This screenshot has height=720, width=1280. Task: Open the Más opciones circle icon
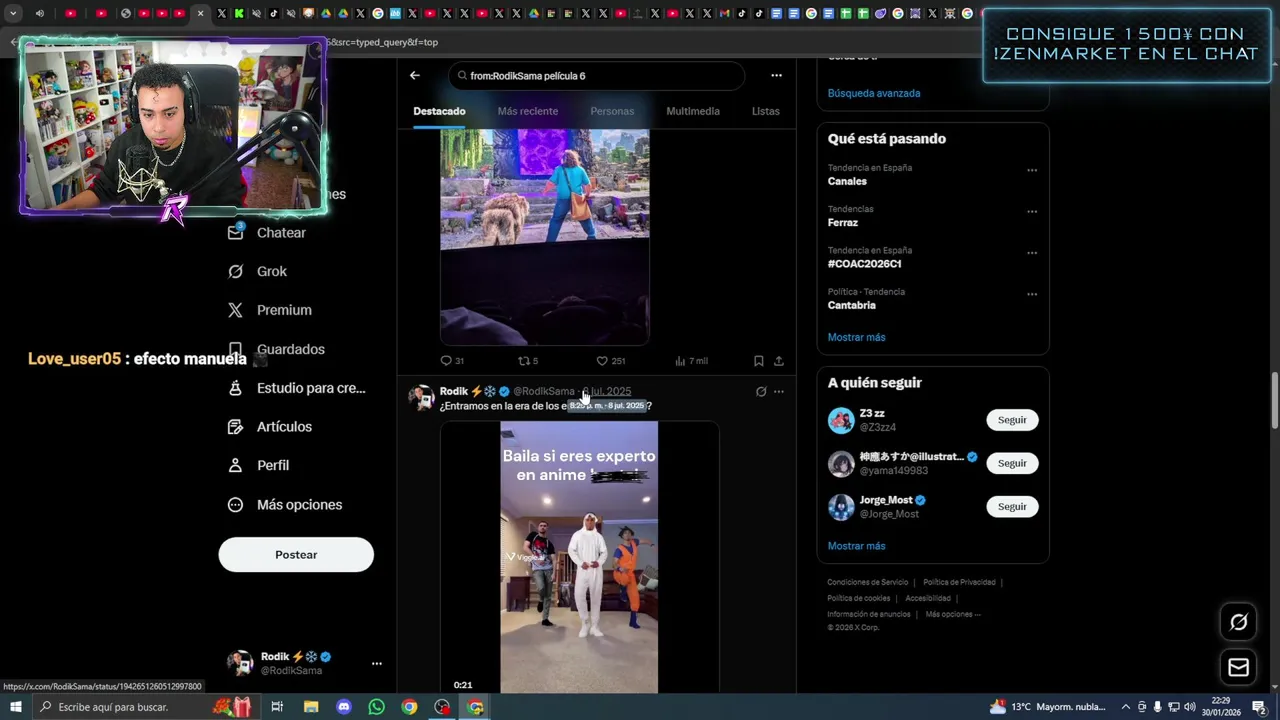[x=236, y=504]
